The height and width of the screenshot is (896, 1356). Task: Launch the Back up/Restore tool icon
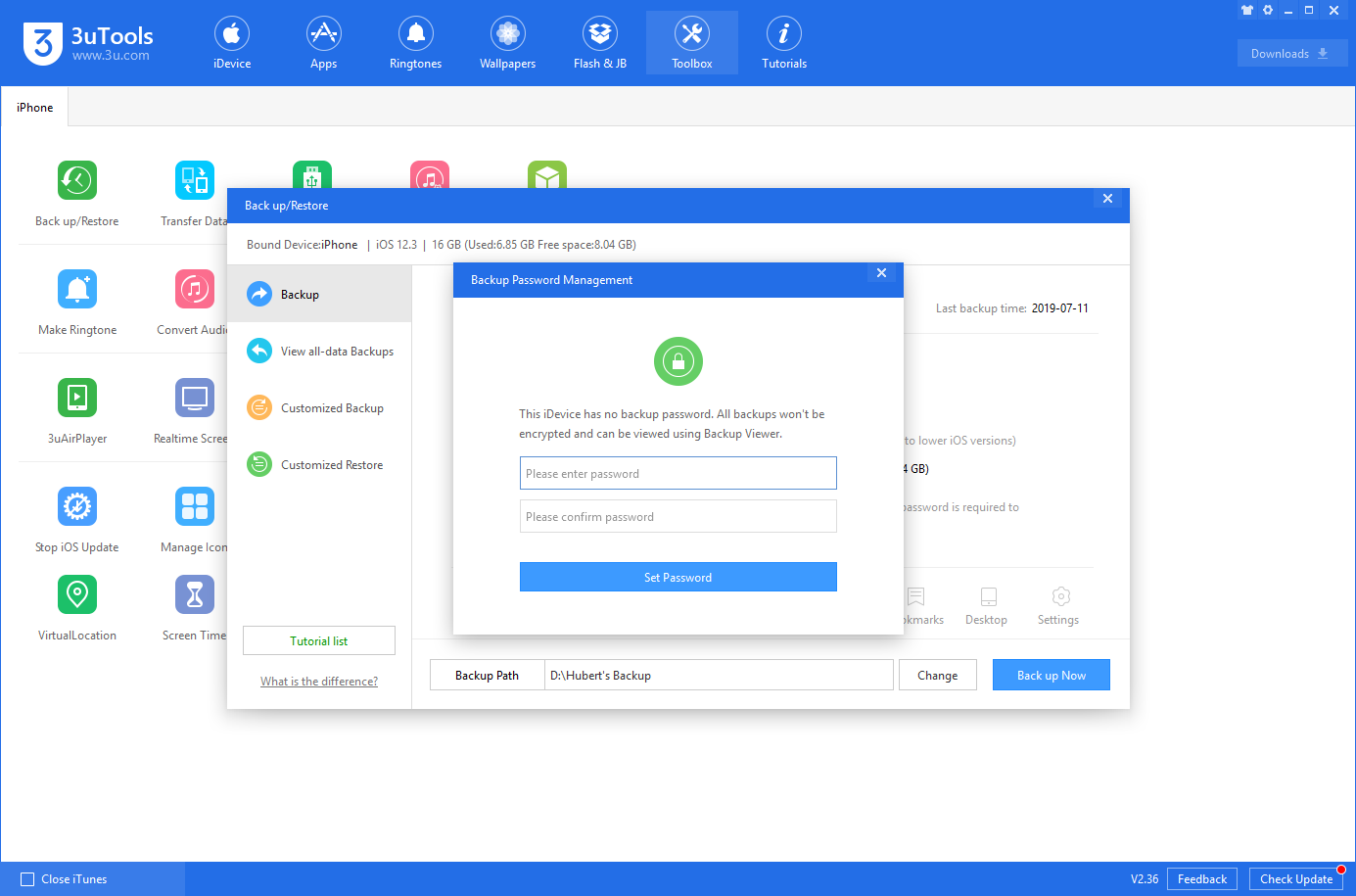pyautogui.click(x=77, y=180)
